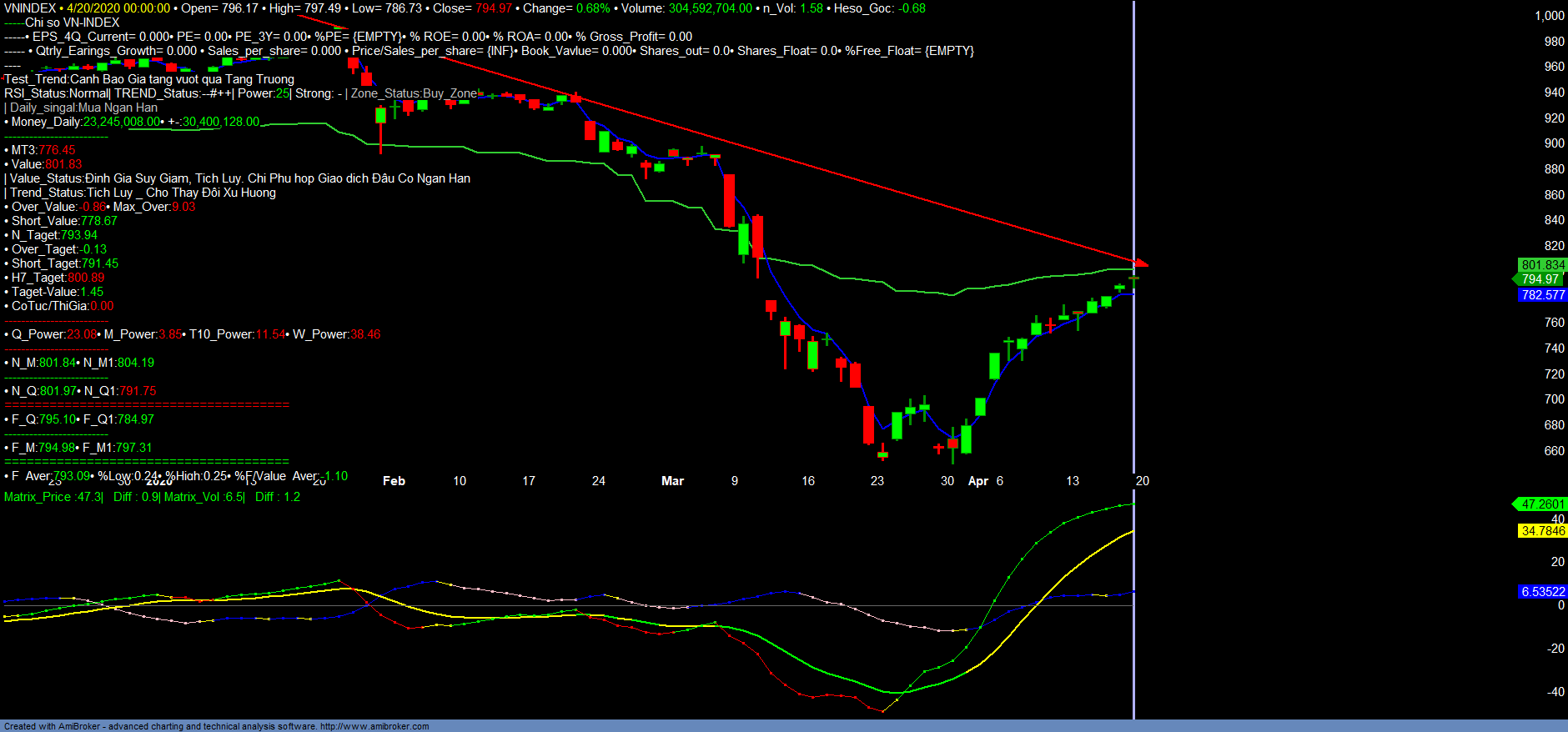The height and width of the screenshot is (732, 1568).
Task: Click the green 794.97 close price tag
Action: (1540, 279)
